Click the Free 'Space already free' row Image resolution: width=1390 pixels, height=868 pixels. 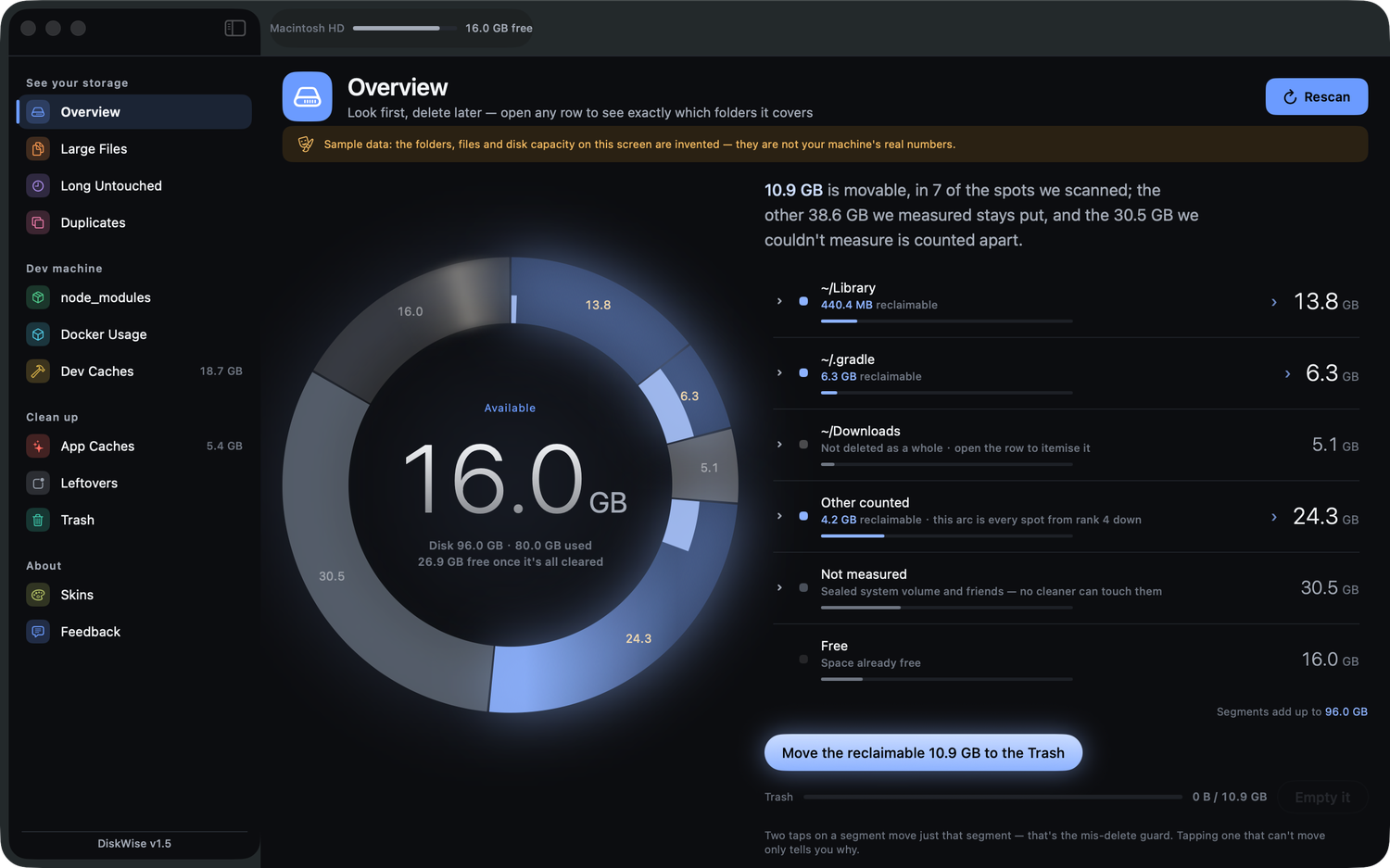1066,660
